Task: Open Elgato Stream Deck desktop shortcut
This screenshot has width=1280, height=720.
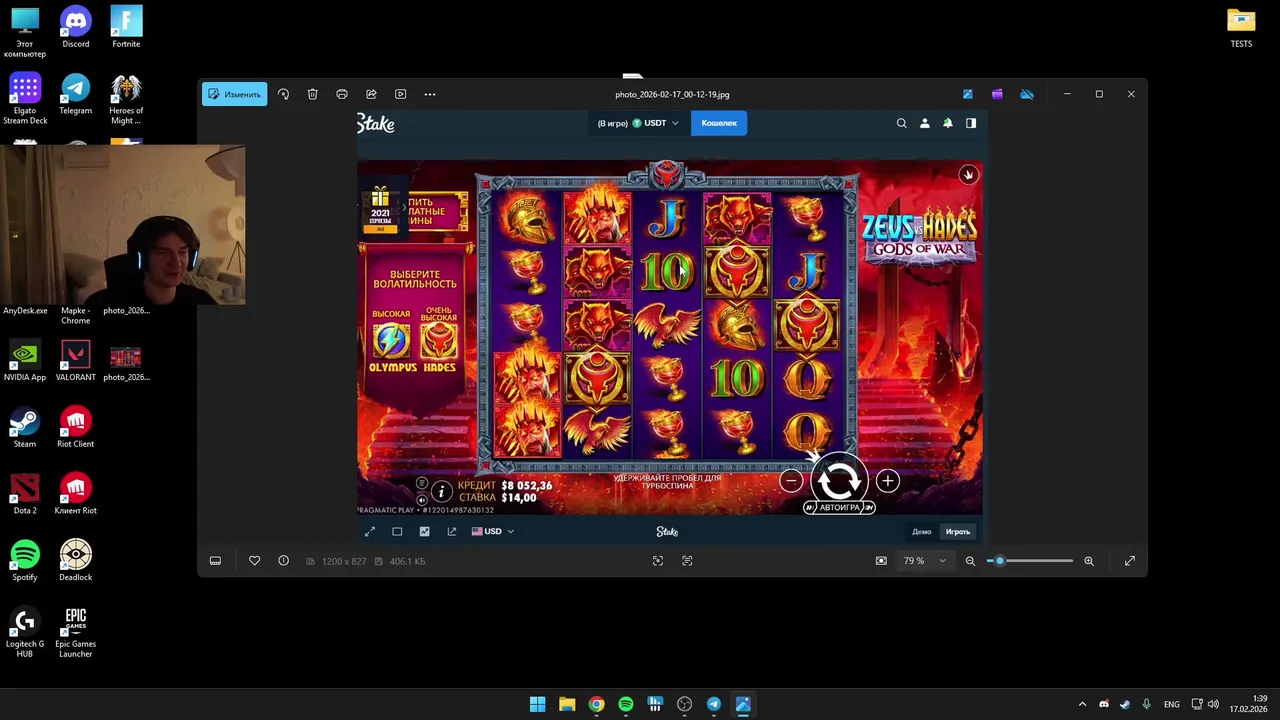Action: tap(25, 99)
